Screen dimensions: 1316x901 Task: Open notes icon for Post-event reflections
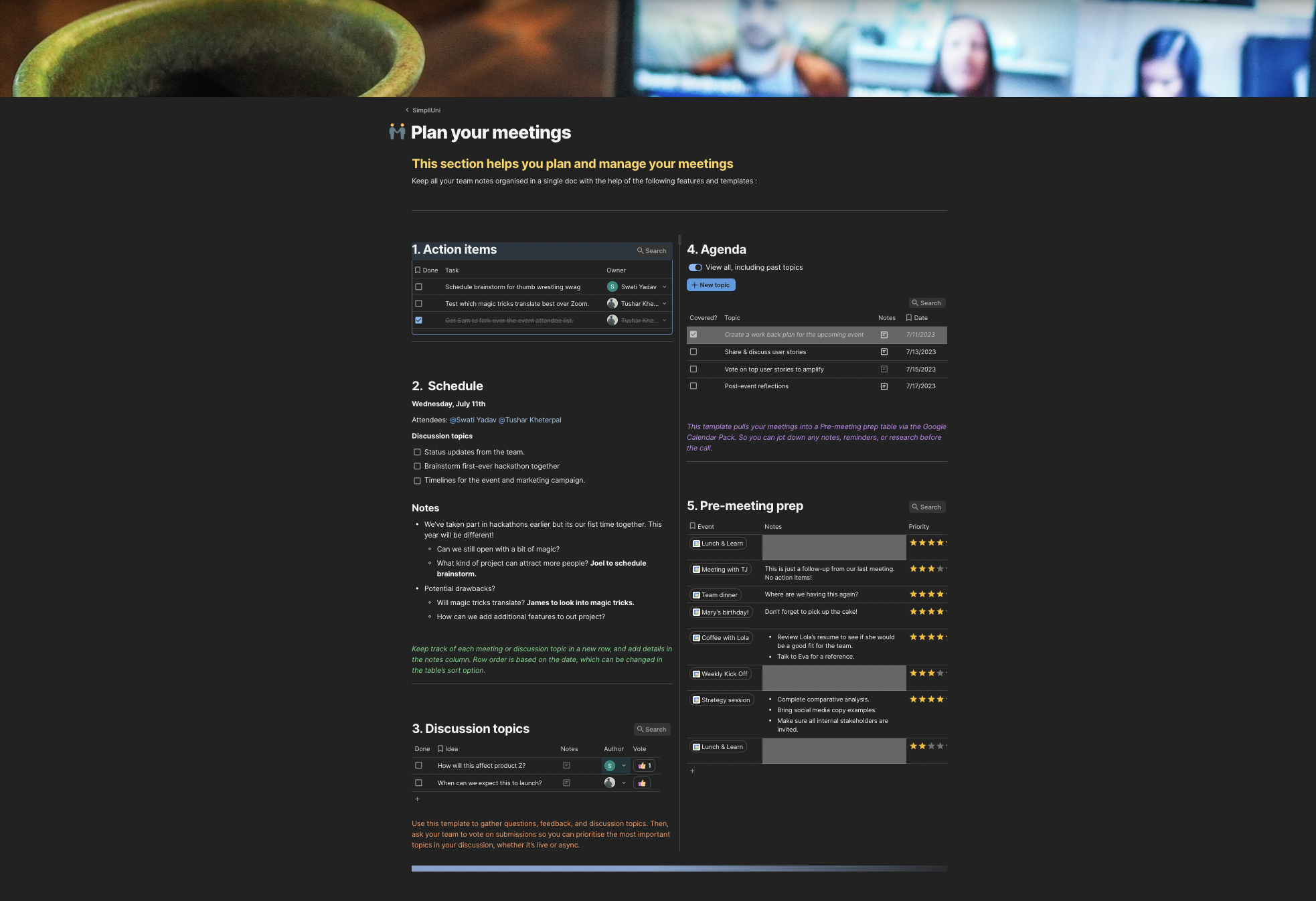884,386
